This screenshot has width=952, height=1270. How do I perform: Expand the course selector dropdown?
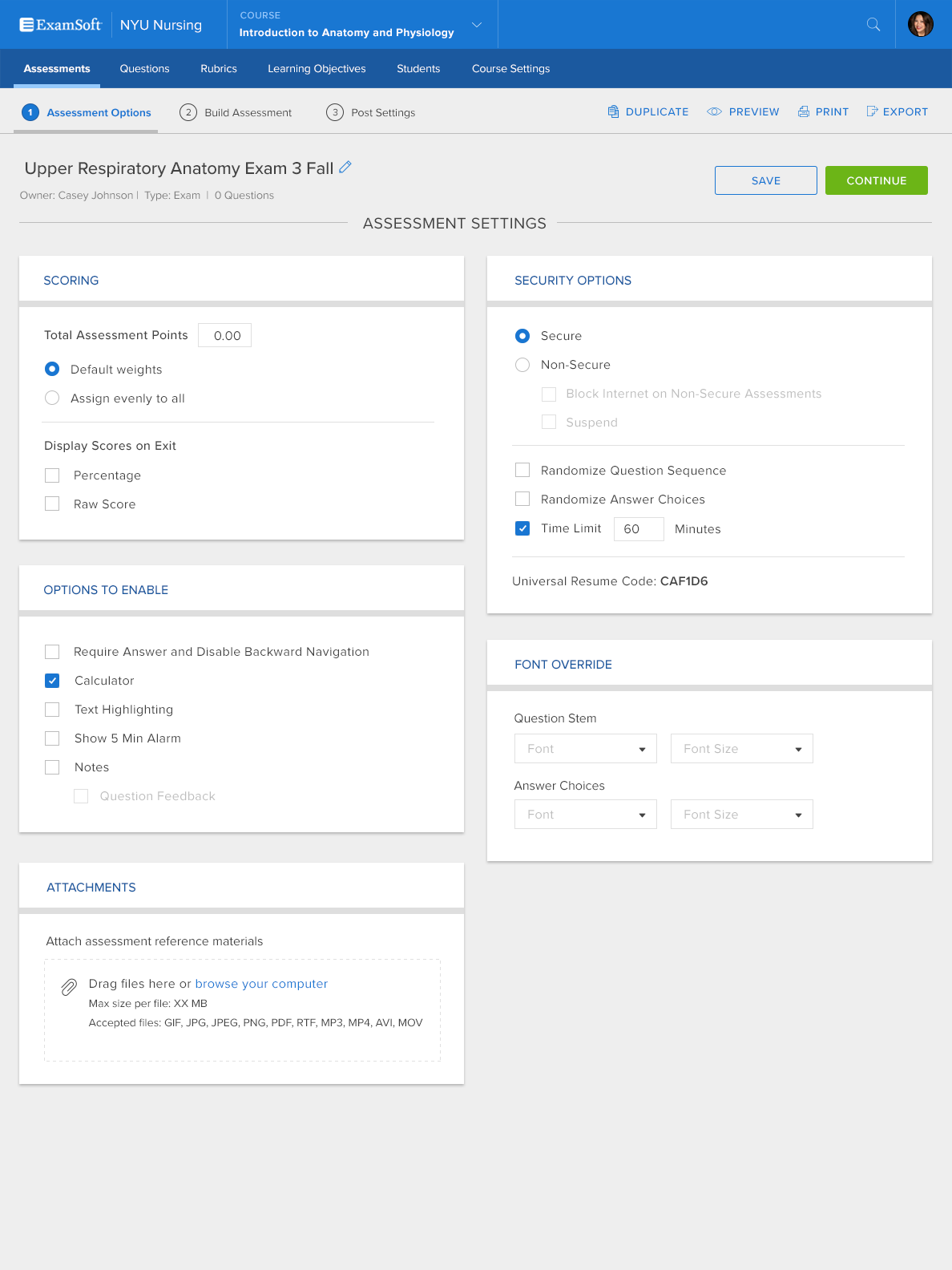pos(477,25)
